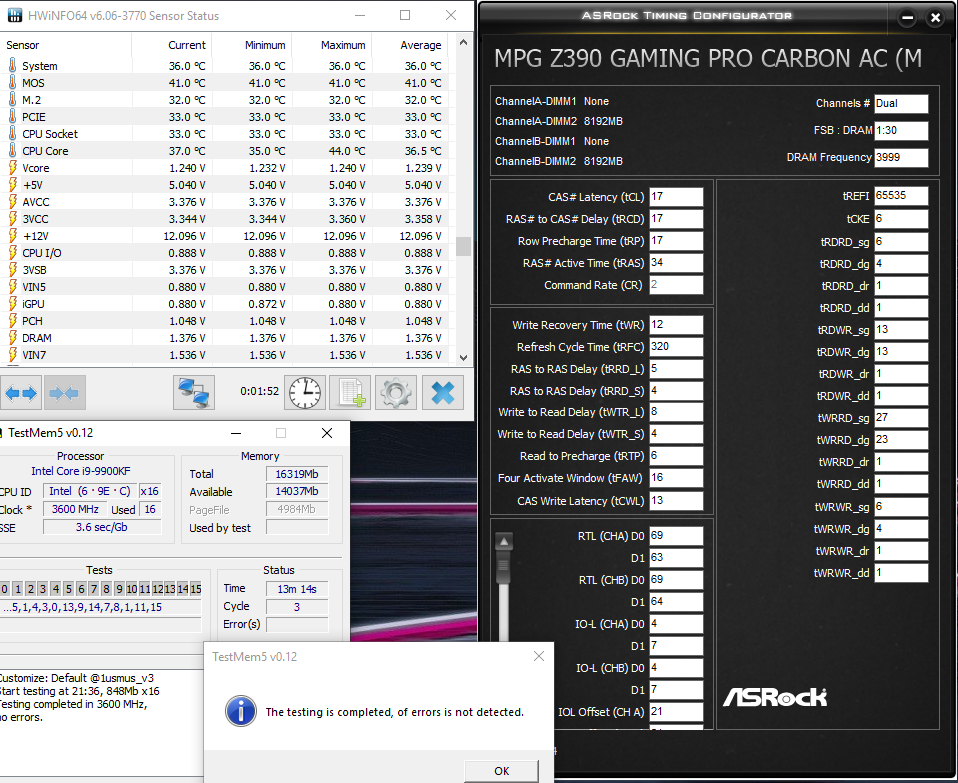The height and width of the screenshot is (783, 958).
Task: Click the tRCD value field showing 17
Action: point(676,219)
